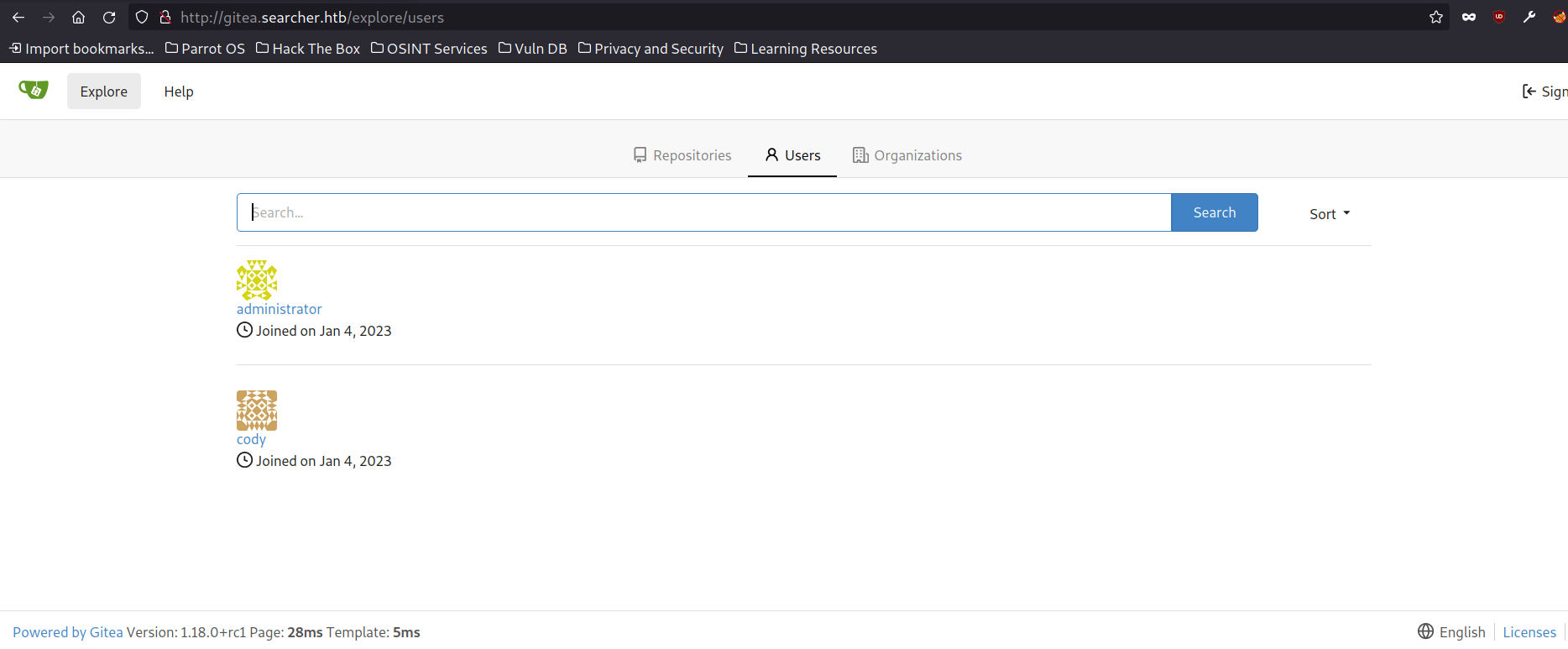Click the Sign in icon
Viewport: 1568px width, 649px height.
[1529, 92]
